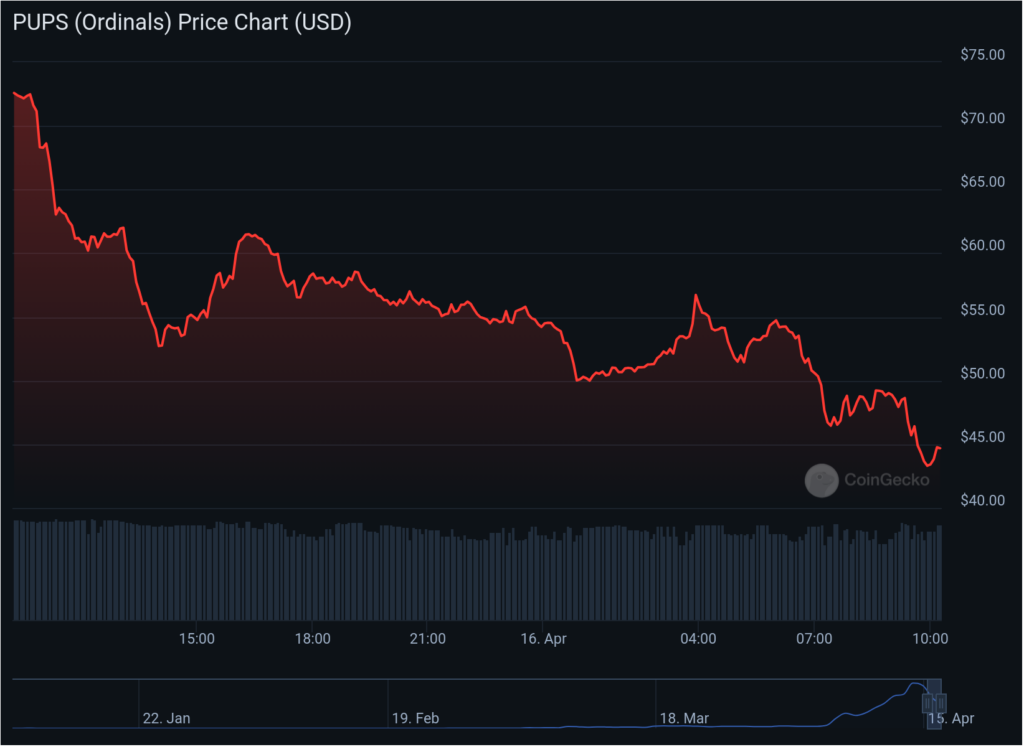
Task: Click the $50.00 price axis label
Action: 982,373
